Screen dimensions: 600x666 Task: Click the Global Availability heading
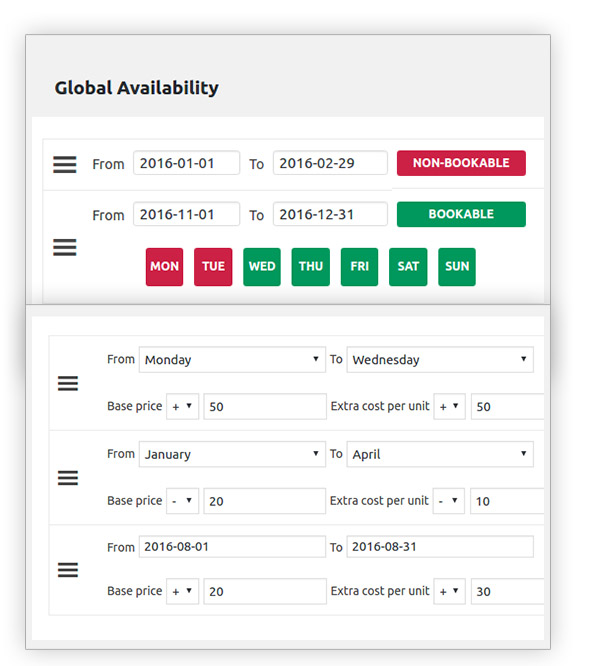[137, 88]
